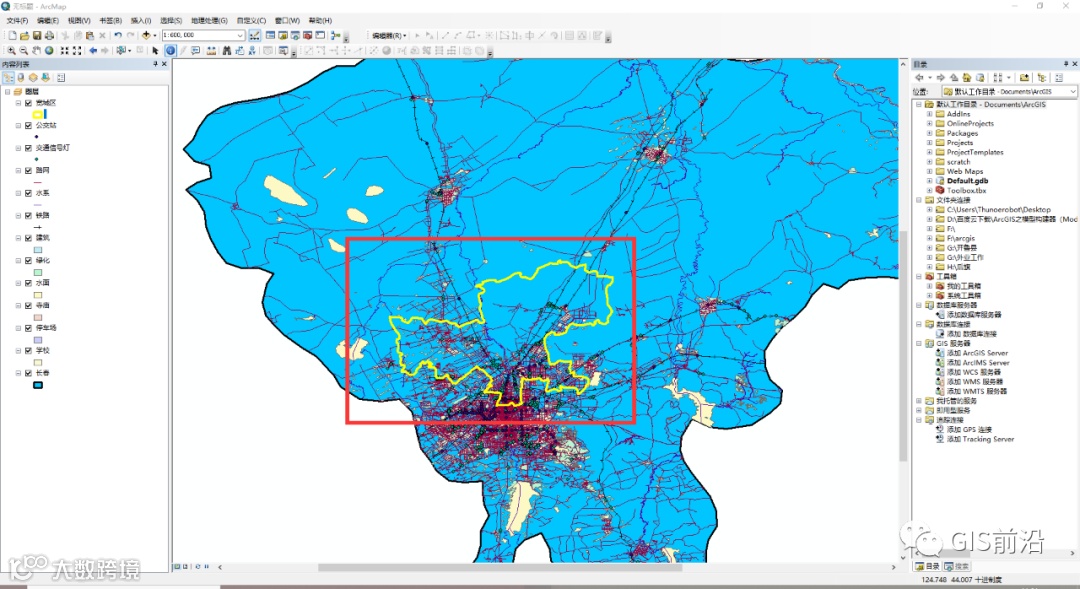
Task: Select the Pan hand tool
Action: (x=37, y=50)
